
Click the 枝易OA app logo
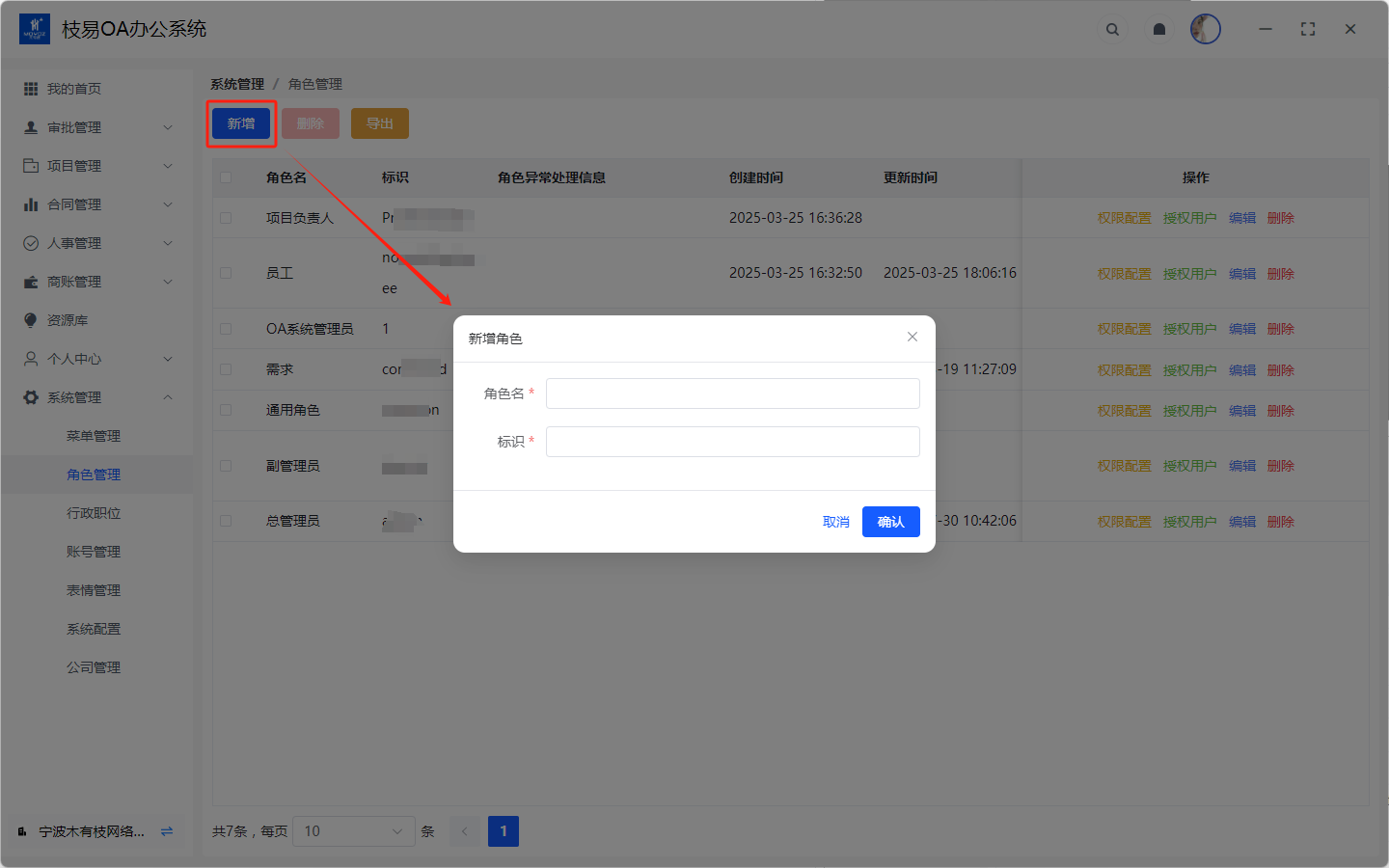(x=35, y=29)
